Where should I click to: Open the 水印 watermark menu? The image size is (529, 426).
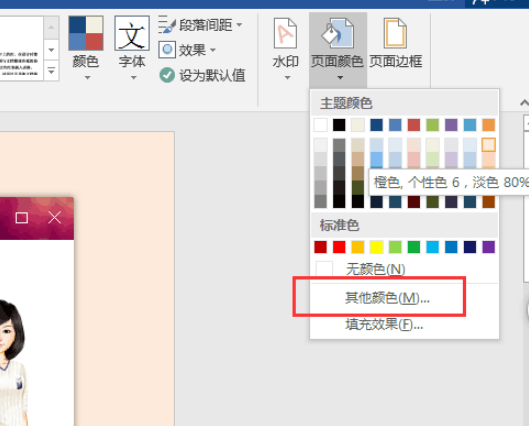[286, 49]
